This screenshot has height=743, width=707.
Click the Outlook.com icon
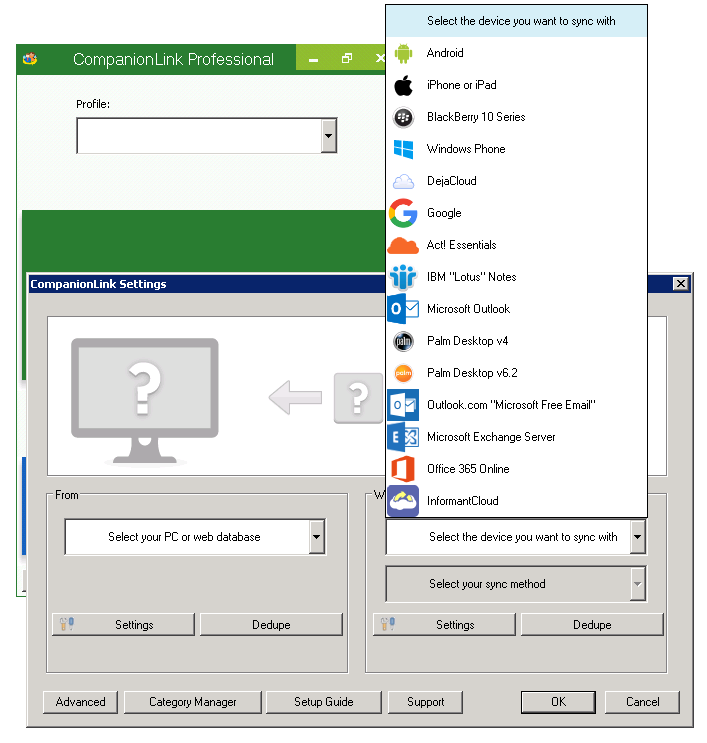[x=403, y=405]
